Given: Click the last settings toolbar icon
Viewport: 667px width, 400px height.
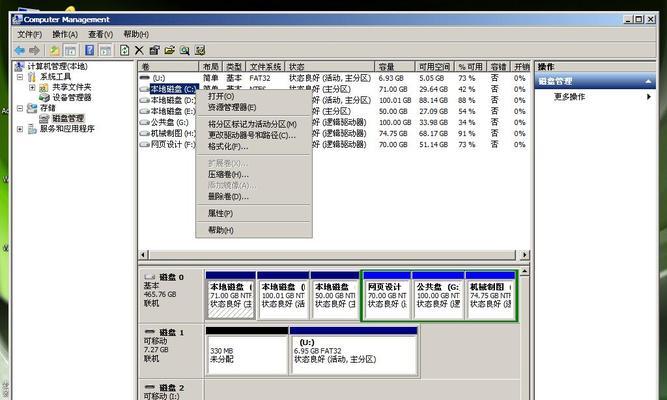Looking at the screenshot, I should 200,50.
